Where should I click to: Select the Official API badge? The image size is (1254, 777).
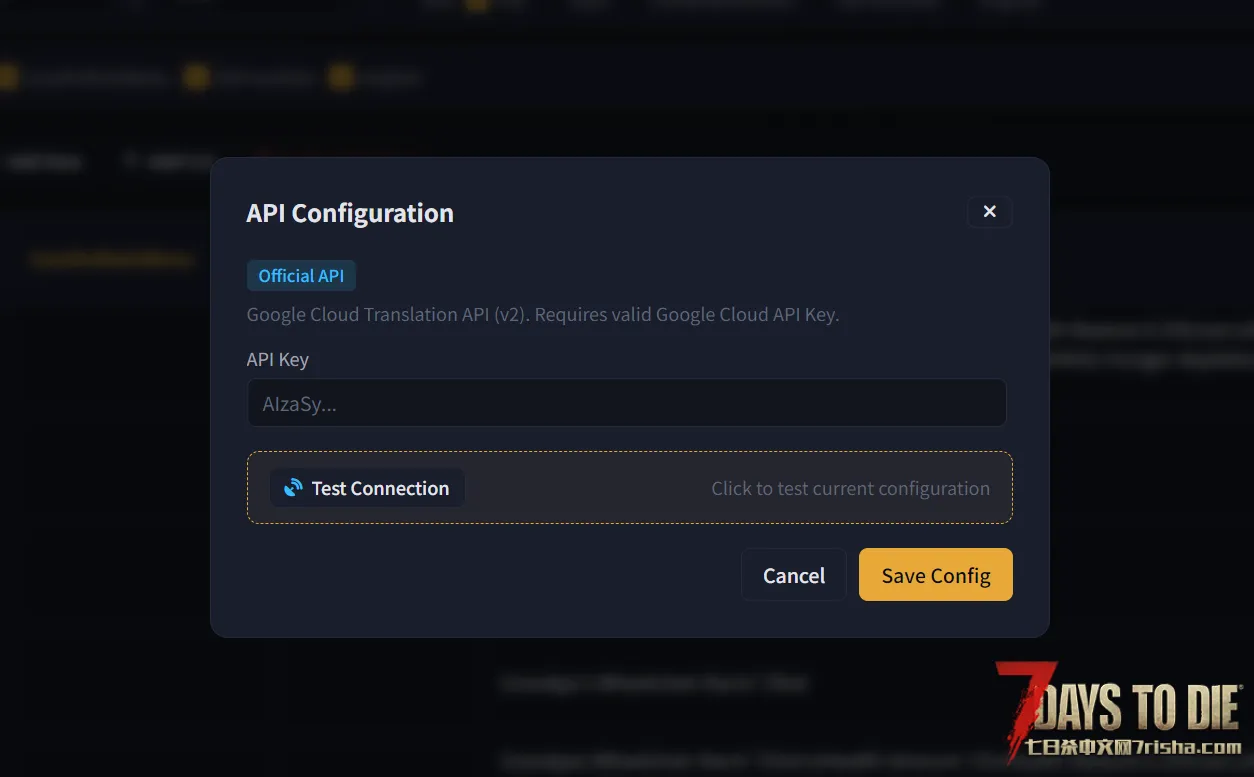tap(301, 276)
